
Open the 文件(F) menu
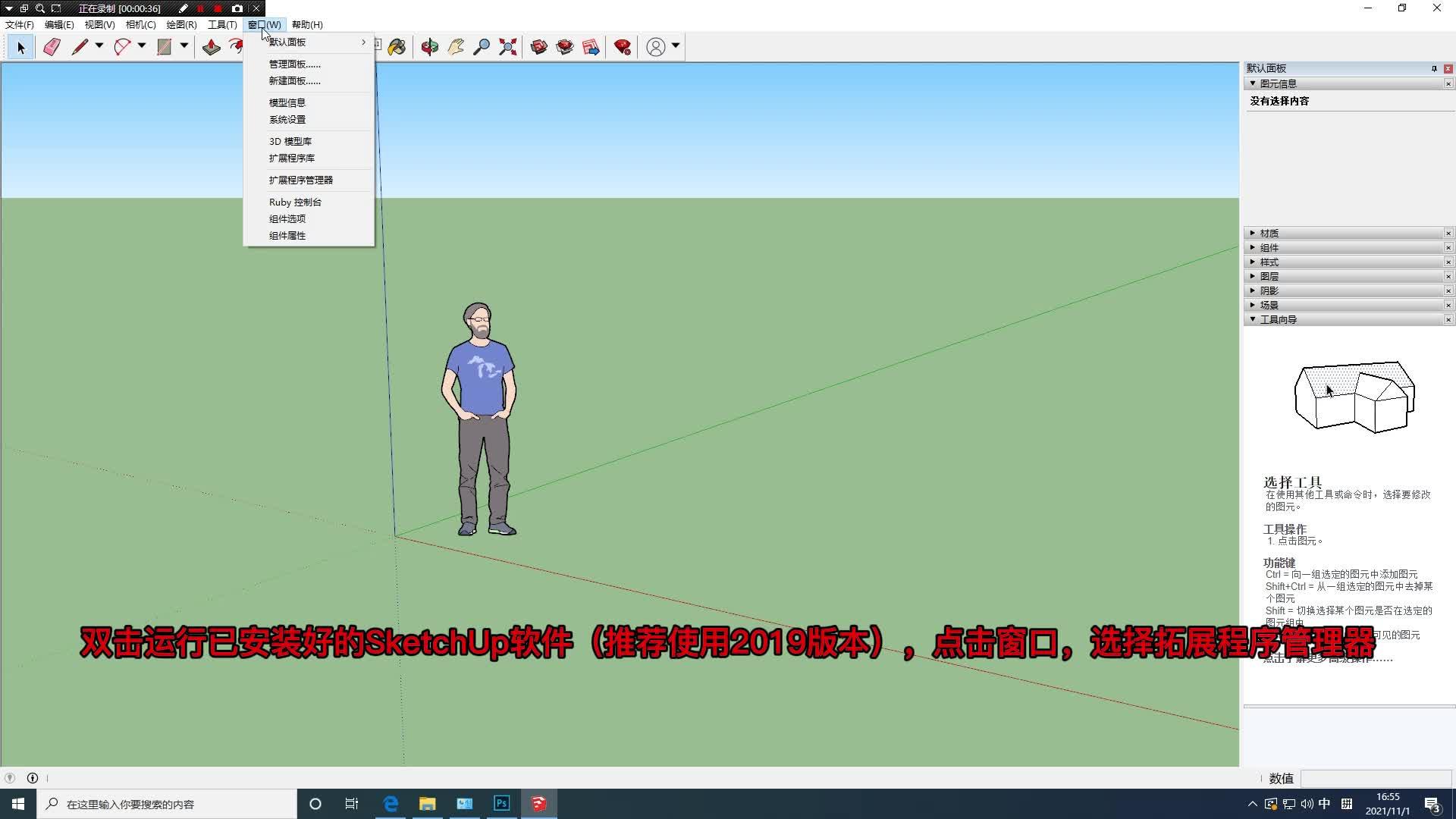[20, 25]
